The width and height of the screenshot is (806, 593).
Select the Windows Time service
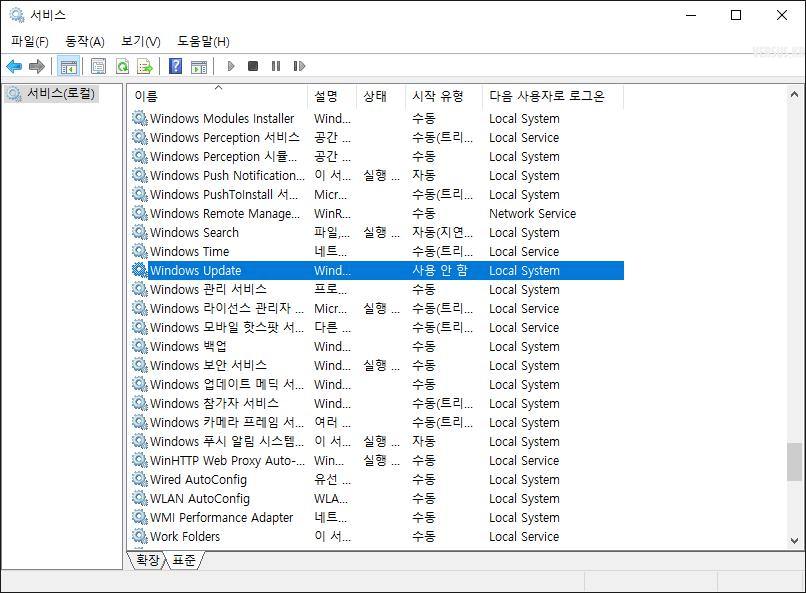[x=377, y=251]
